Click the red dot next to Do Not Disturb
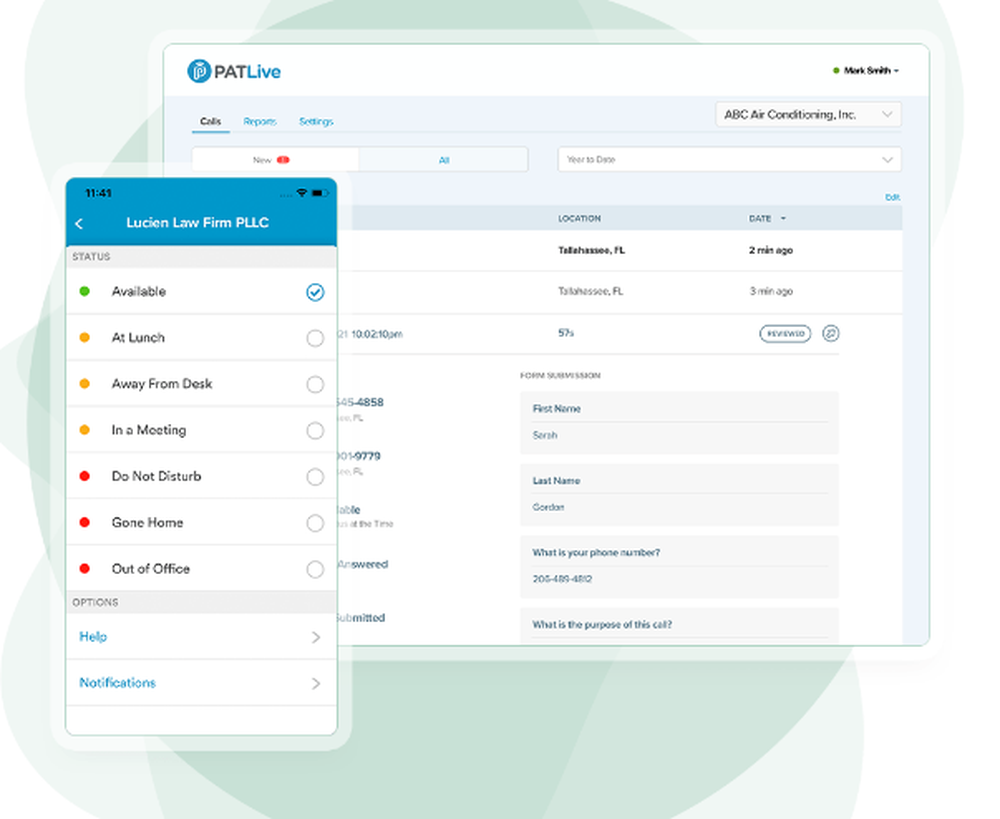This screenshot has height=819, width=1000. coord(84,476)
